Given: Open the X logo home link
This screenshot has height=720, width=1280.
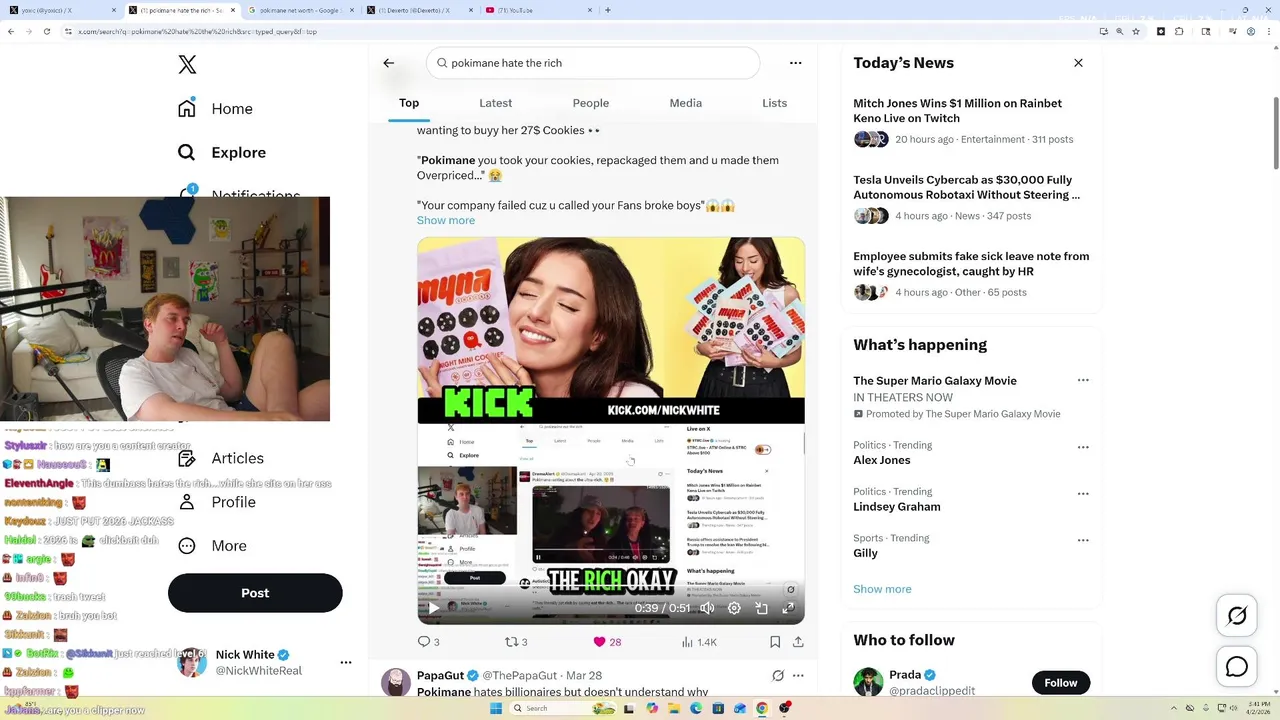Looking at the screenshot, I should 187,65.
